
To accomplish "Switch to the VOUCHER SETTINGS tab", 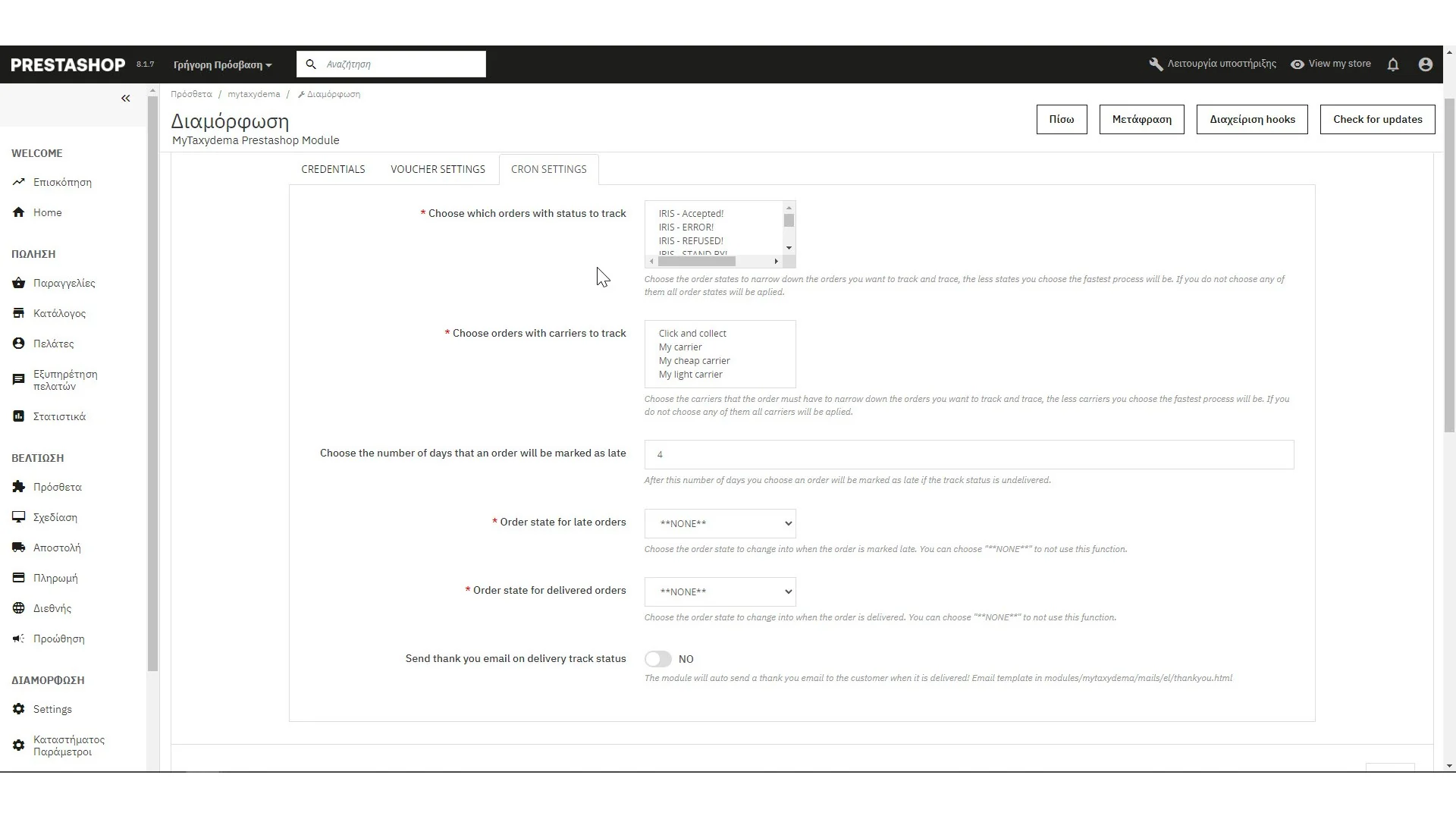I will 438,169.
